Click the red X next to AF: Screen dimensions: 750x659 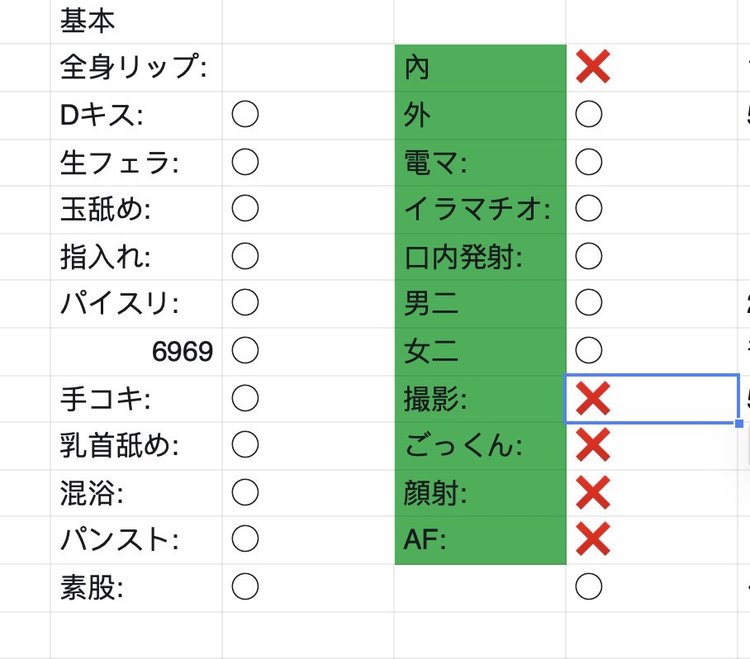pos(593,540)
